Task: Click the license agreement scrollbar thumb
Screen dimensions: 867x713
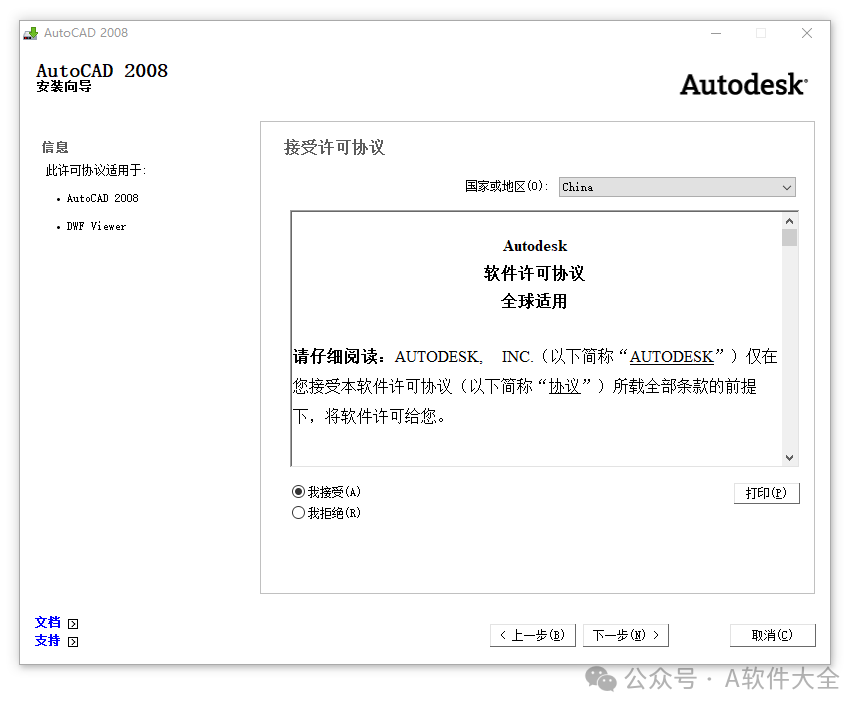Action: click(x=790, y=238)
